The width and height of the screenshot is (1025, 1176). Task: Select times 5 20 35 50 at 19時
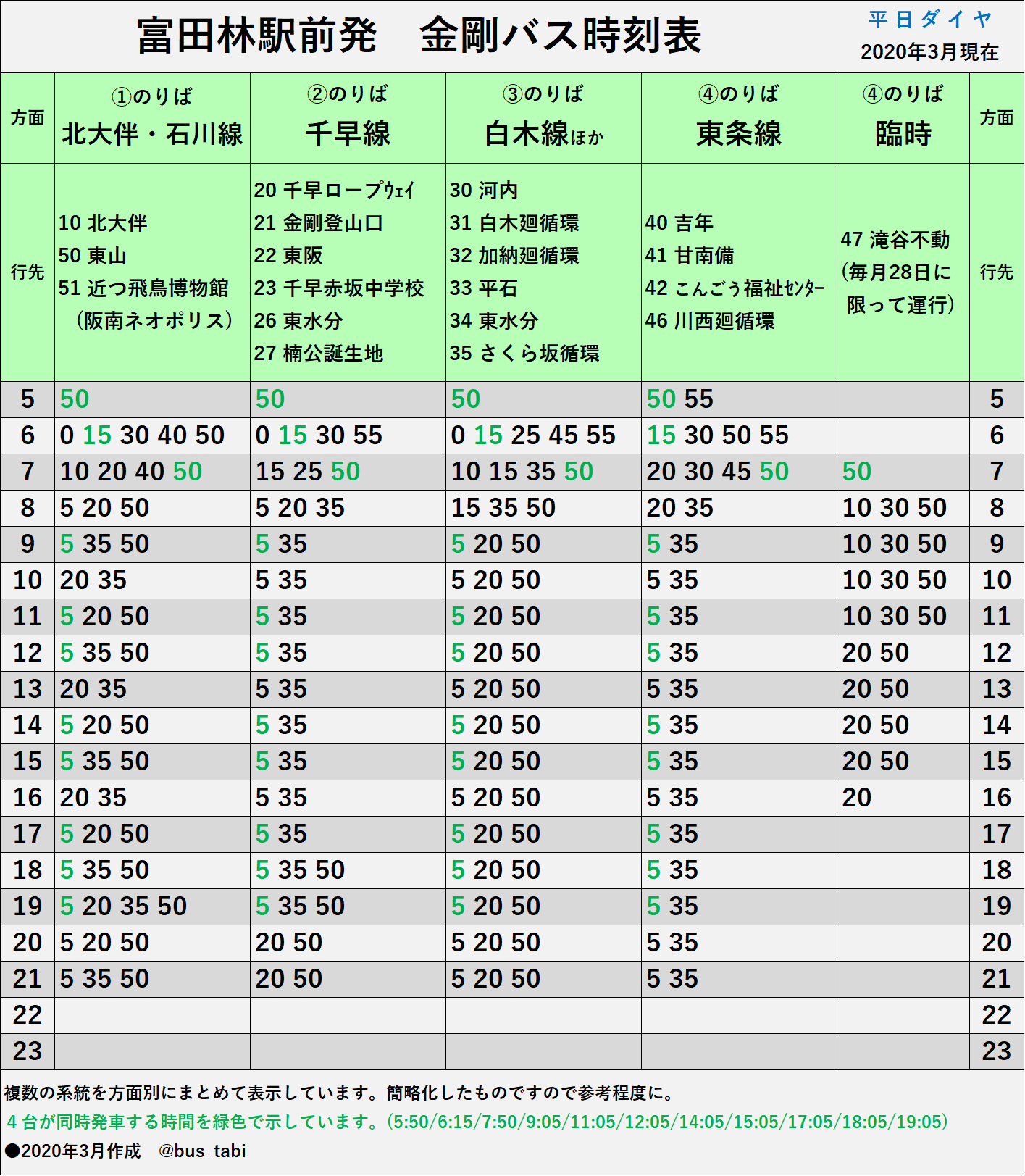pyautogui.click(x=123, y=906)
